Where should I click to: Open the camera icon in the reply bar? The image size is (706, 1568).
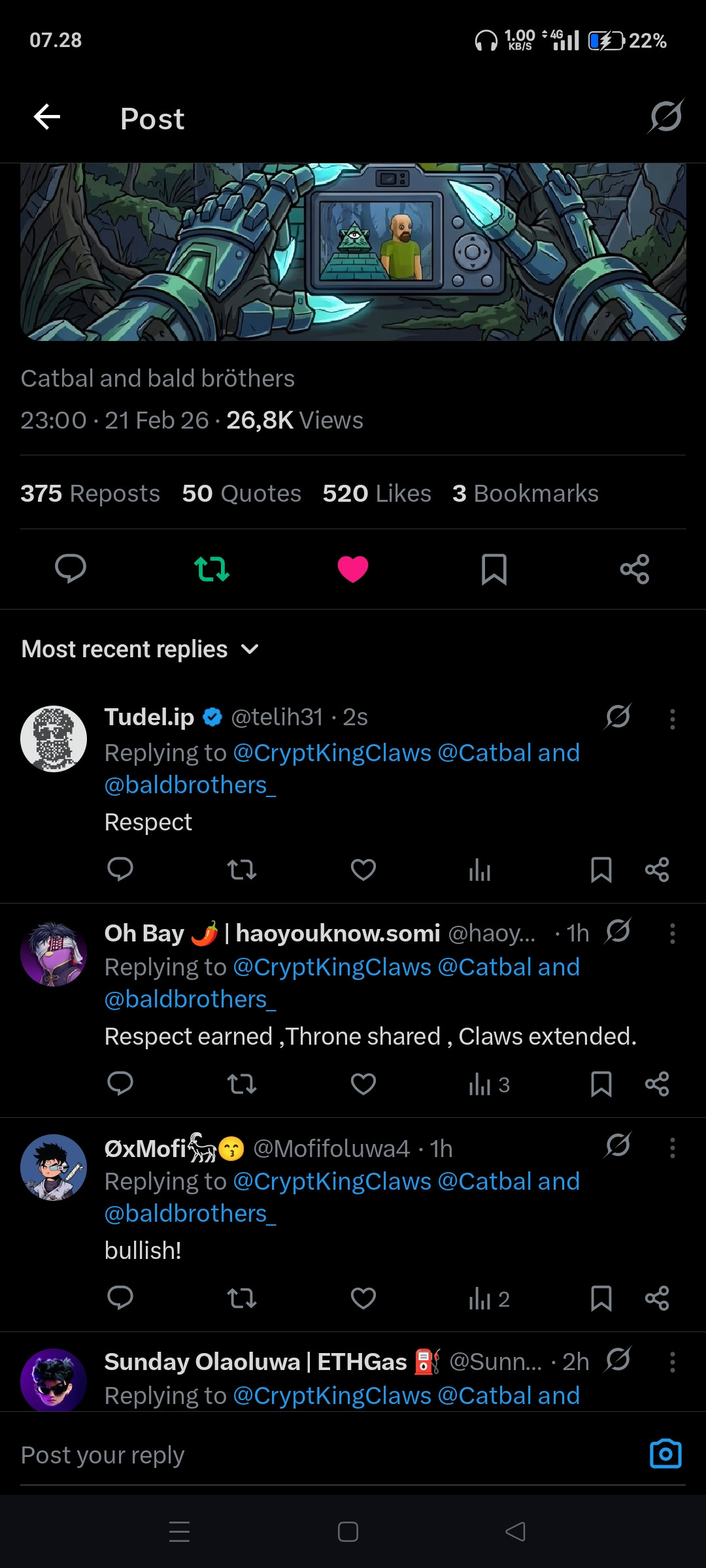point(665,1454)
